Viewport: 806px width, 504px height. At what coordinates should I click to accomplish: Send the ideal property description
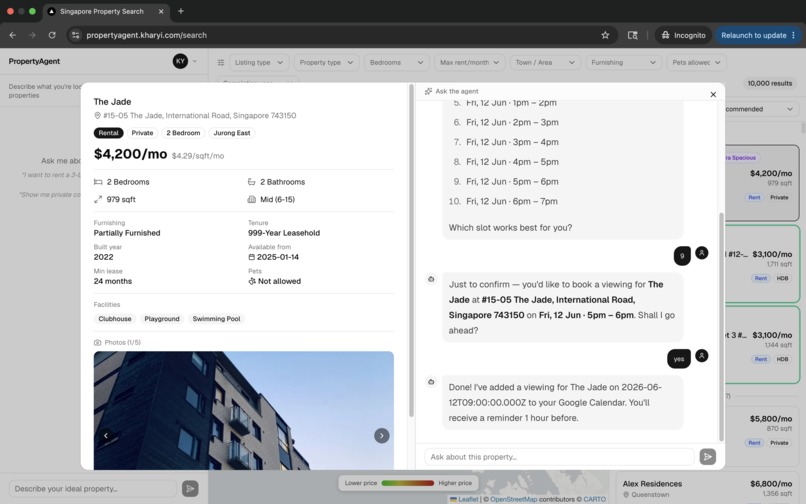coord(190,489)
